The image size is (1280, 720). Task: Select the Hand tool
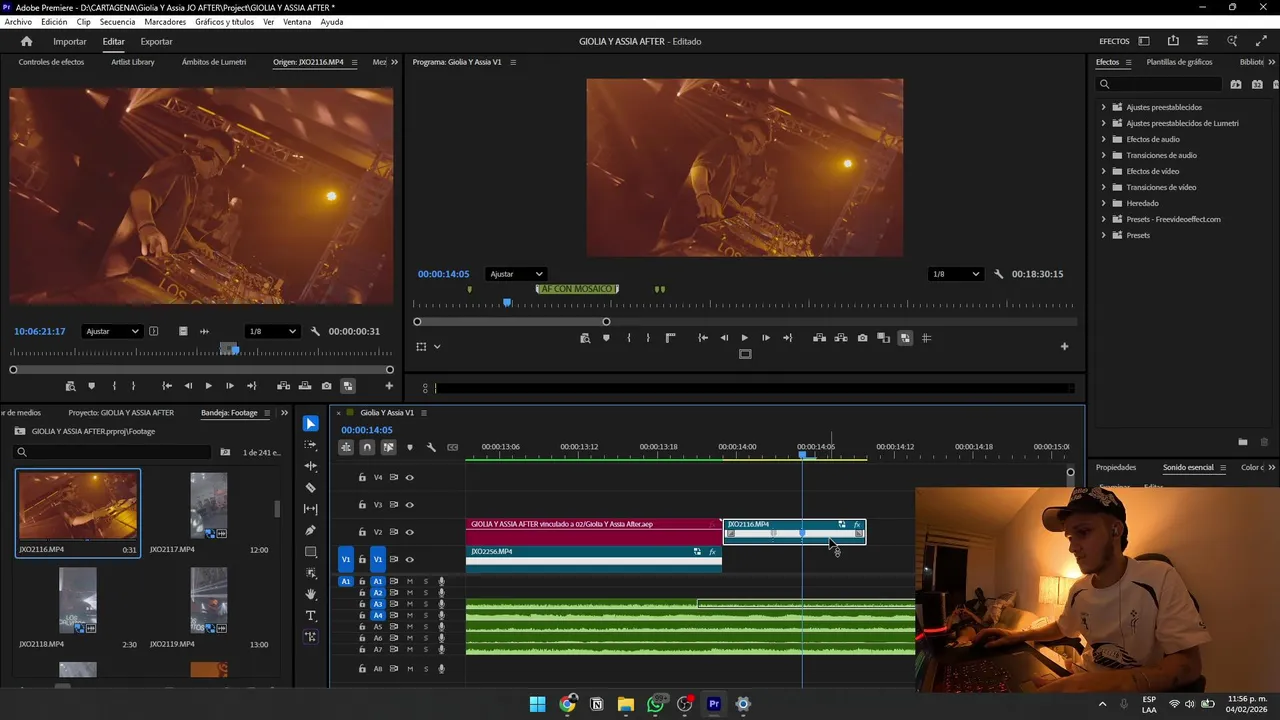point(310,594)
